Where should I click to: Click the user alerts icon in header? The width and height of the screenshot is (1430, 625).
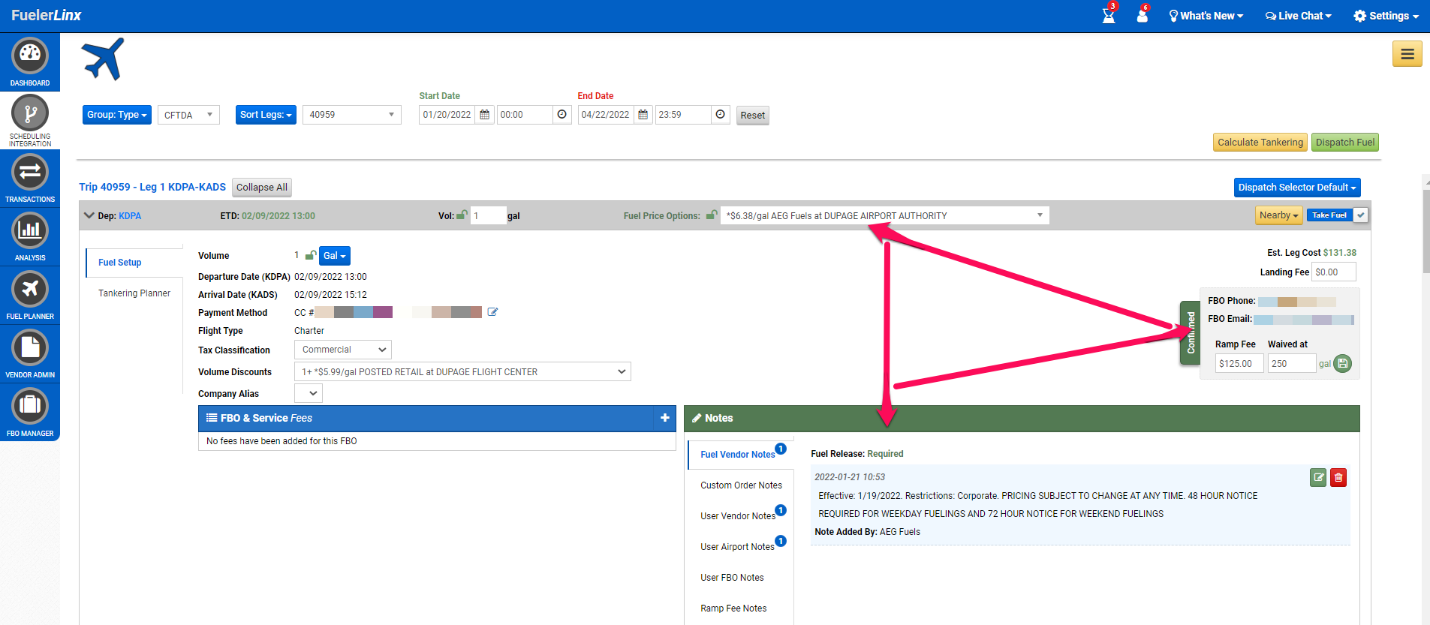pyautogui.click(x=1142, y=16)
